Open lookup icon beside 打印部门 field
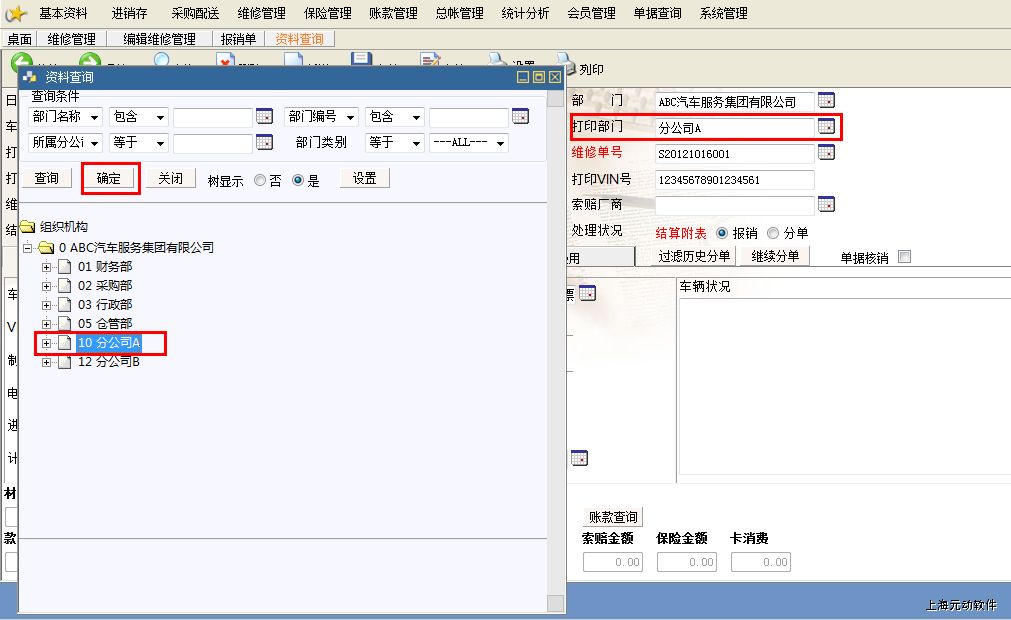The image size is (1011, 620). [x=826, y=127]
